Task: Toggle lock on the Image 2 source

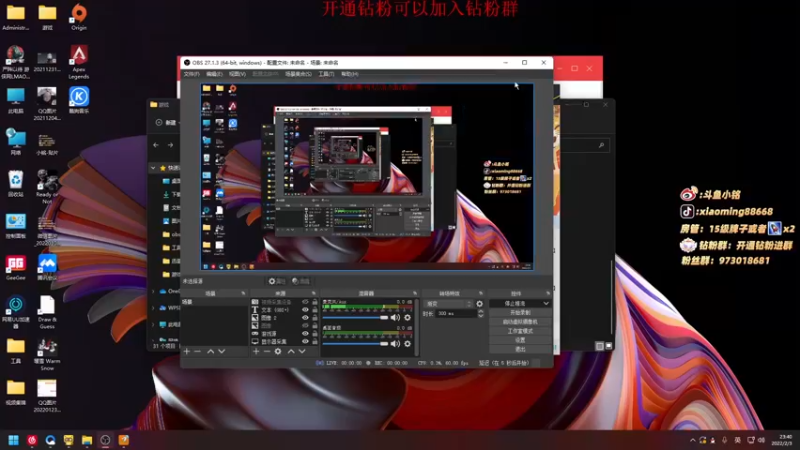Action: [315, 317]
